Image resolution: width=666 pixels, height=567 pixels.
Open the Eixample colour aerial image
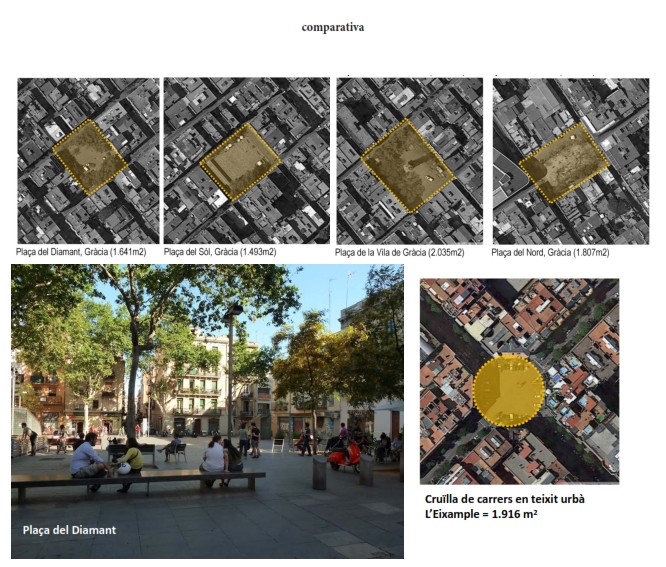pos(519,381)
